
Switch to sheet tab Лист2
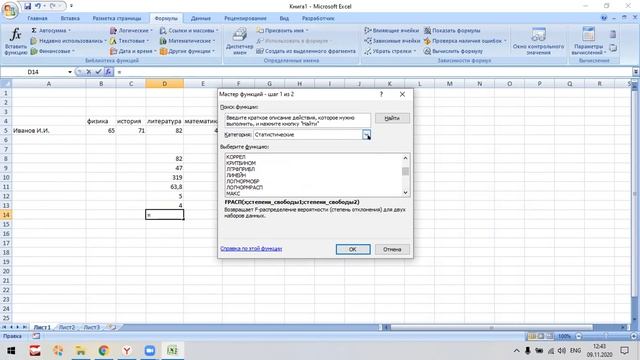67,327
